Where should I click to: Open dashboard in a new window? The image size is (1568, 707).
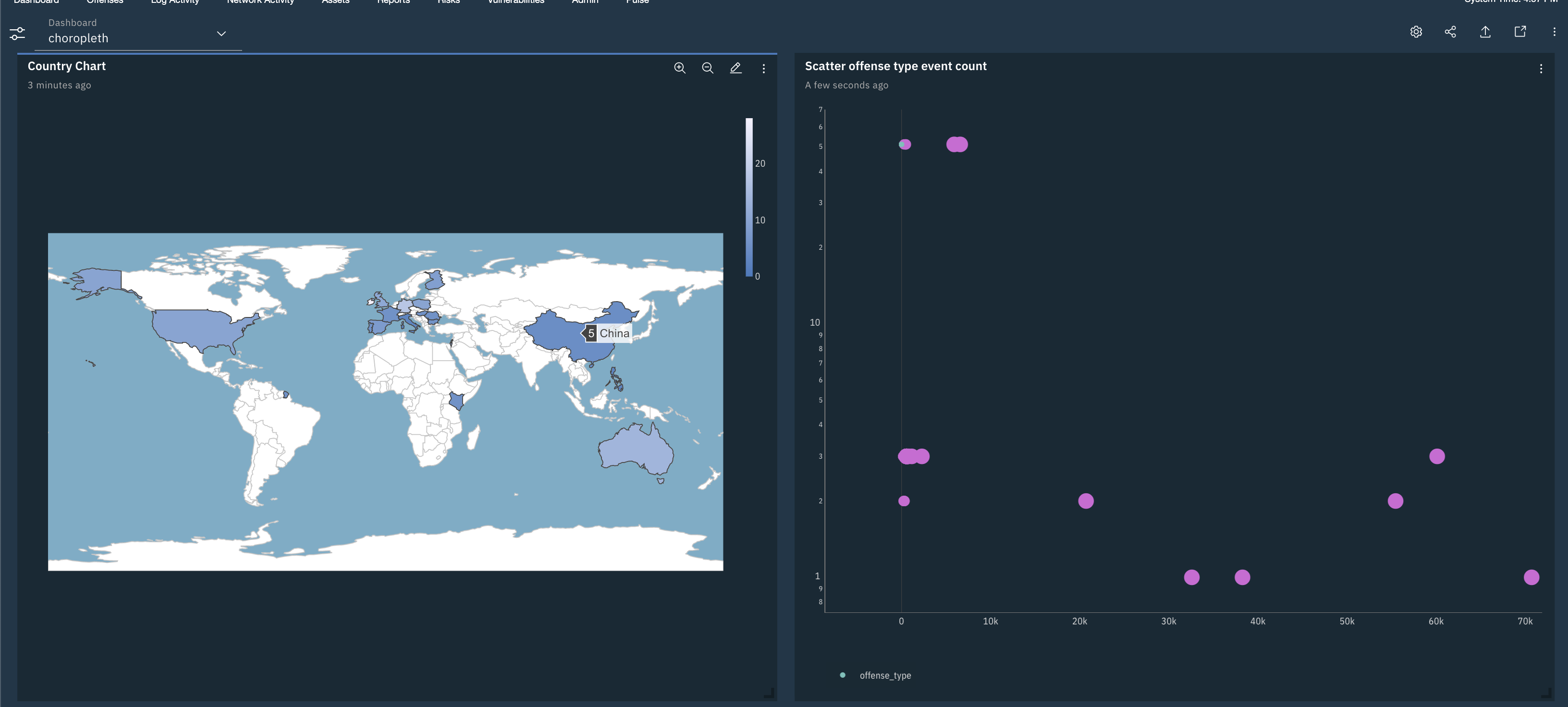(1520, 32)
